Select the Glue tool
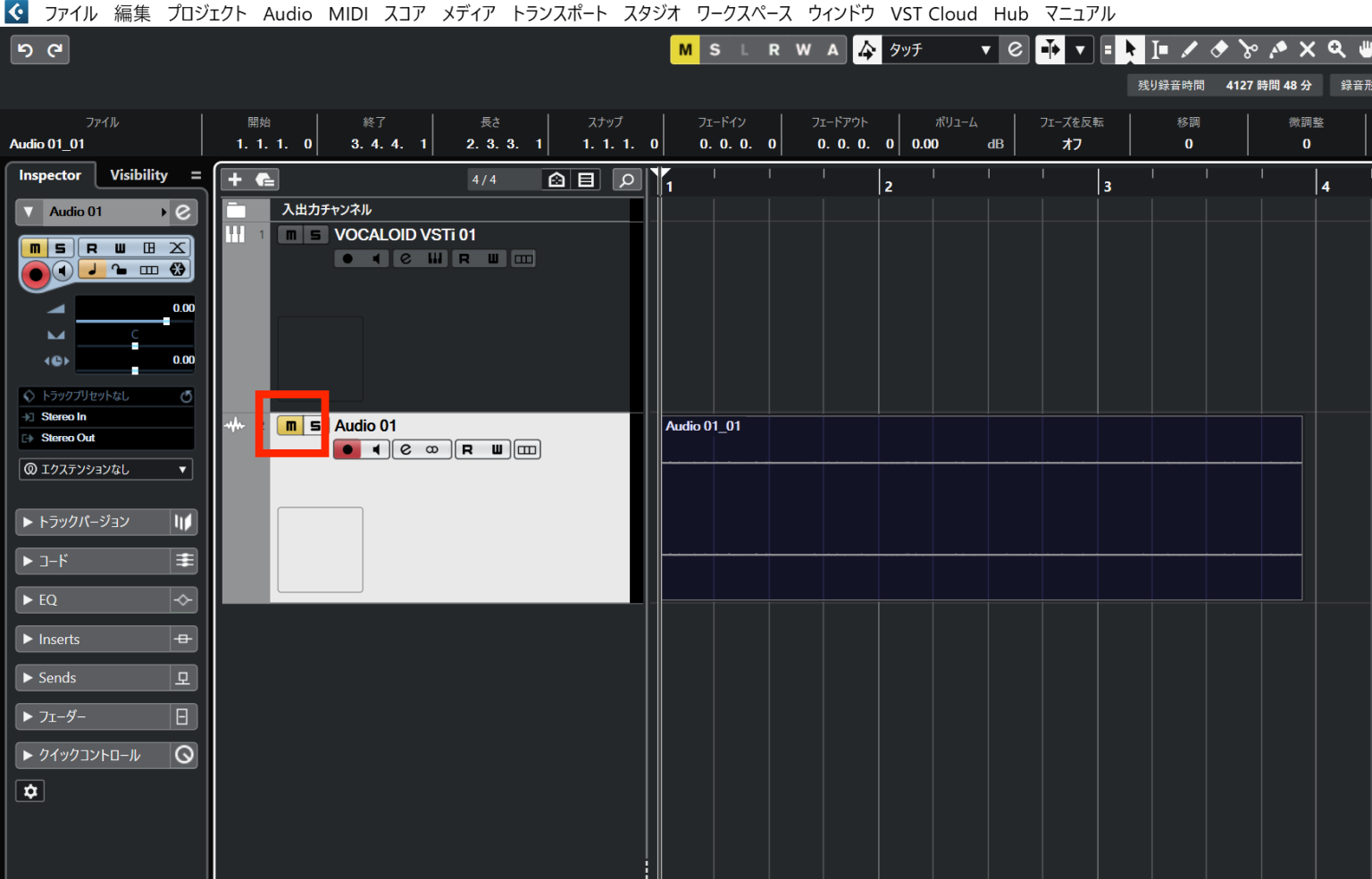The height and width of the screenshot is (879, 1372). (x=1277, y=49)
